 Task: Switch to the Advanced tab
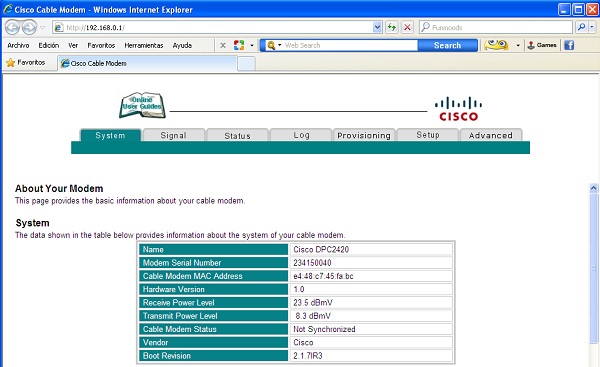pos(491,135)
